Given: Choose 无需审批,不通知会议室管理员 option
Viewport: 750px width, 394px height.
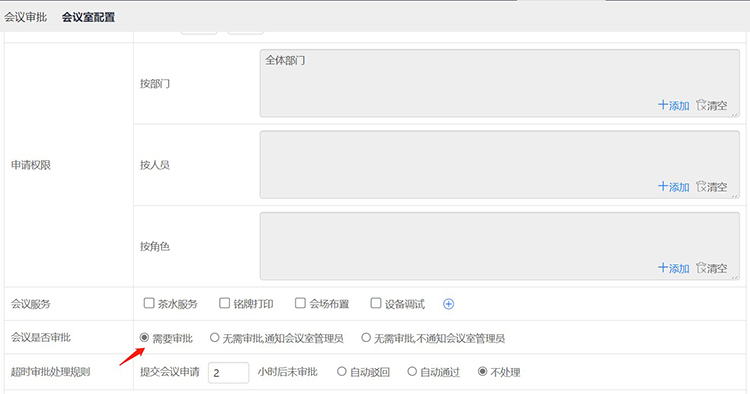Looking at the screenshot, I should tap(366, 338).
